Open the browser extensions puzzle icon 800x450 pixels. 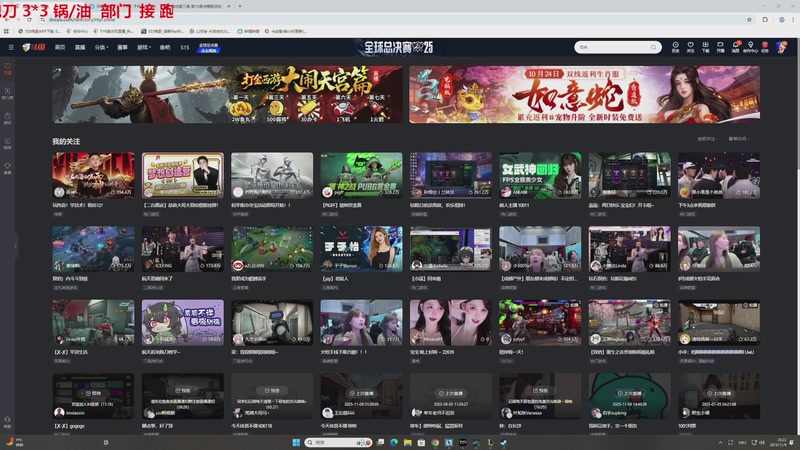coord(765,19)
